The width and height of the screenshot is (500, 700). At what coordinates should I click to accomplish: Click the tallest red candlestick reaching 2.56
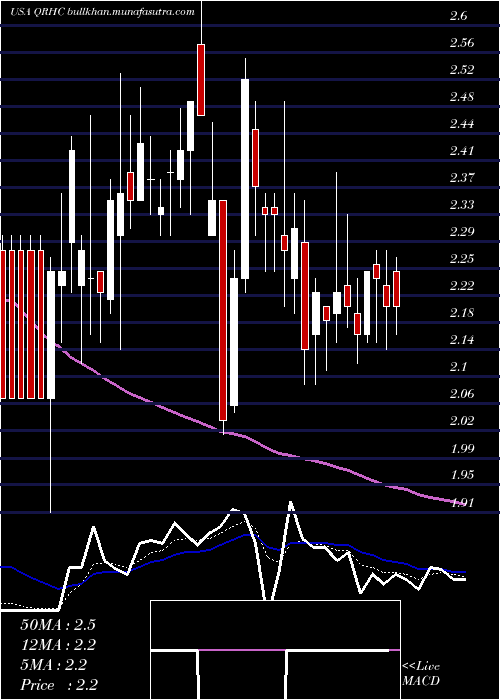coord(201,80)
